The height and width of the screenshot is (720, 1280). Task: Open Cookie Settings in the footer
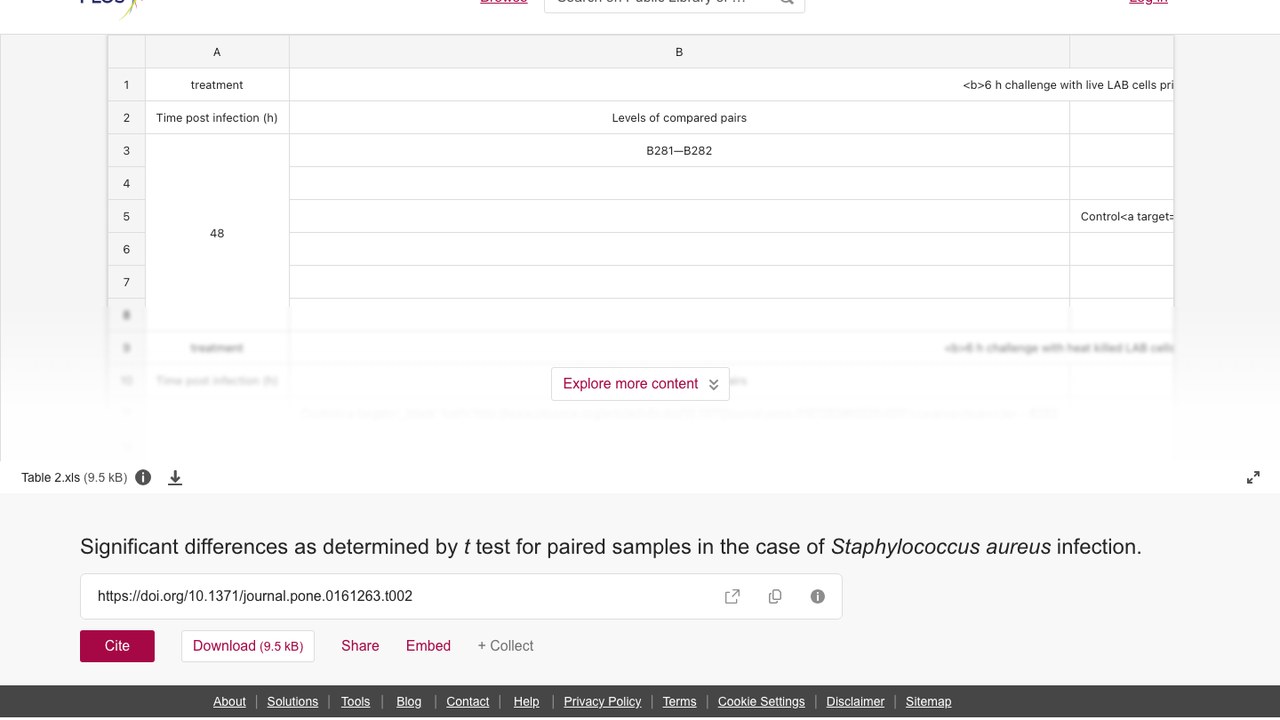point(761,701)
